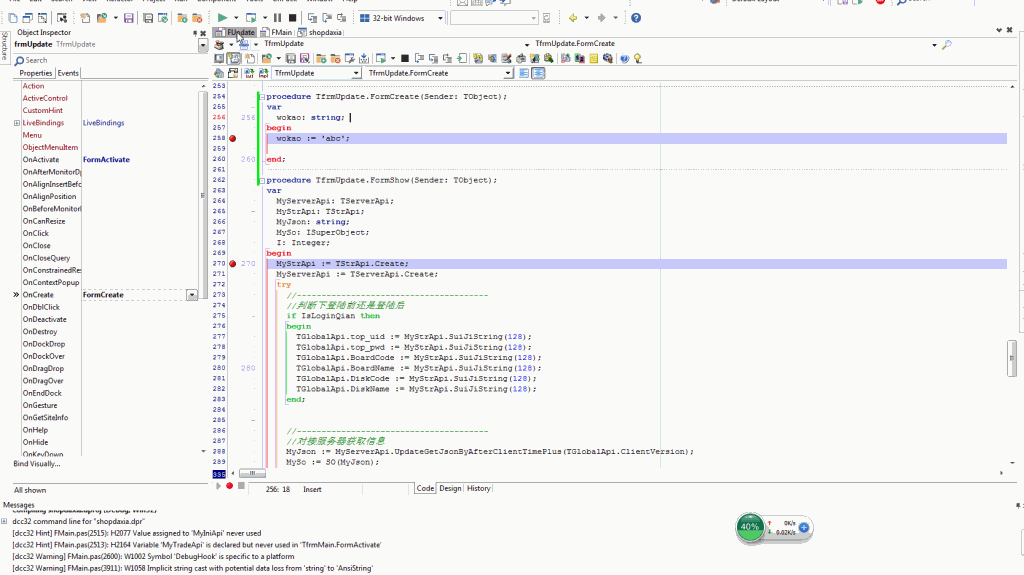Click the FormActivate handler value
Viewport: 1024px width, 575px height.
pyautogui.click(x=106, y=160)
